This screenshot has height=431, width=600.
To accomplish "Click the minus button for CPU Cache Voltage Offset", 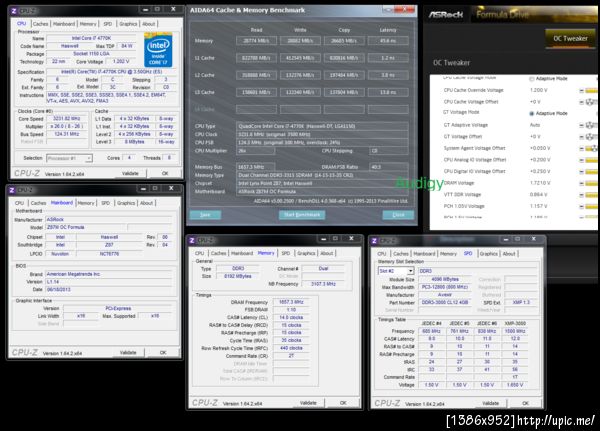I will pyautogui.click(x=582, y=102).
